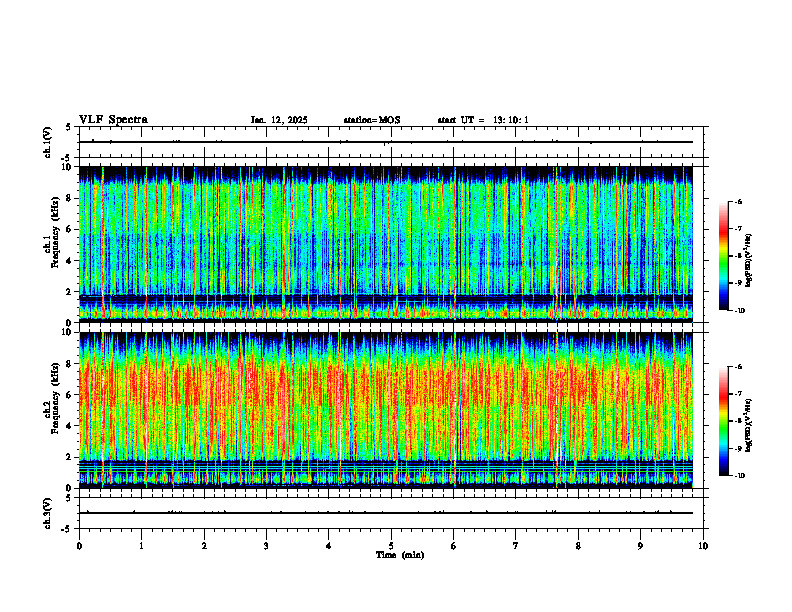Viewport: 792px width, 612px height.
Task: Click the "Time (min)" axis label
Action: tap(400, 555)
